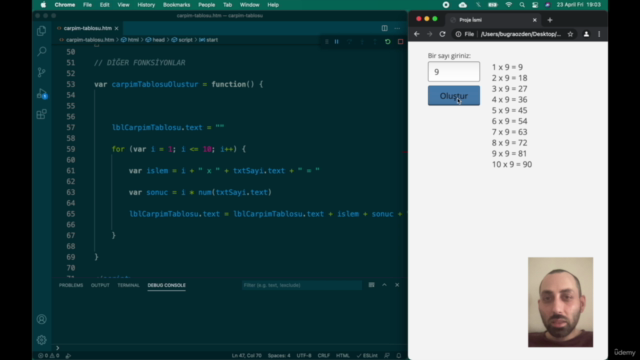Change end-of-line sequence via CRLF

click(324, 356)
